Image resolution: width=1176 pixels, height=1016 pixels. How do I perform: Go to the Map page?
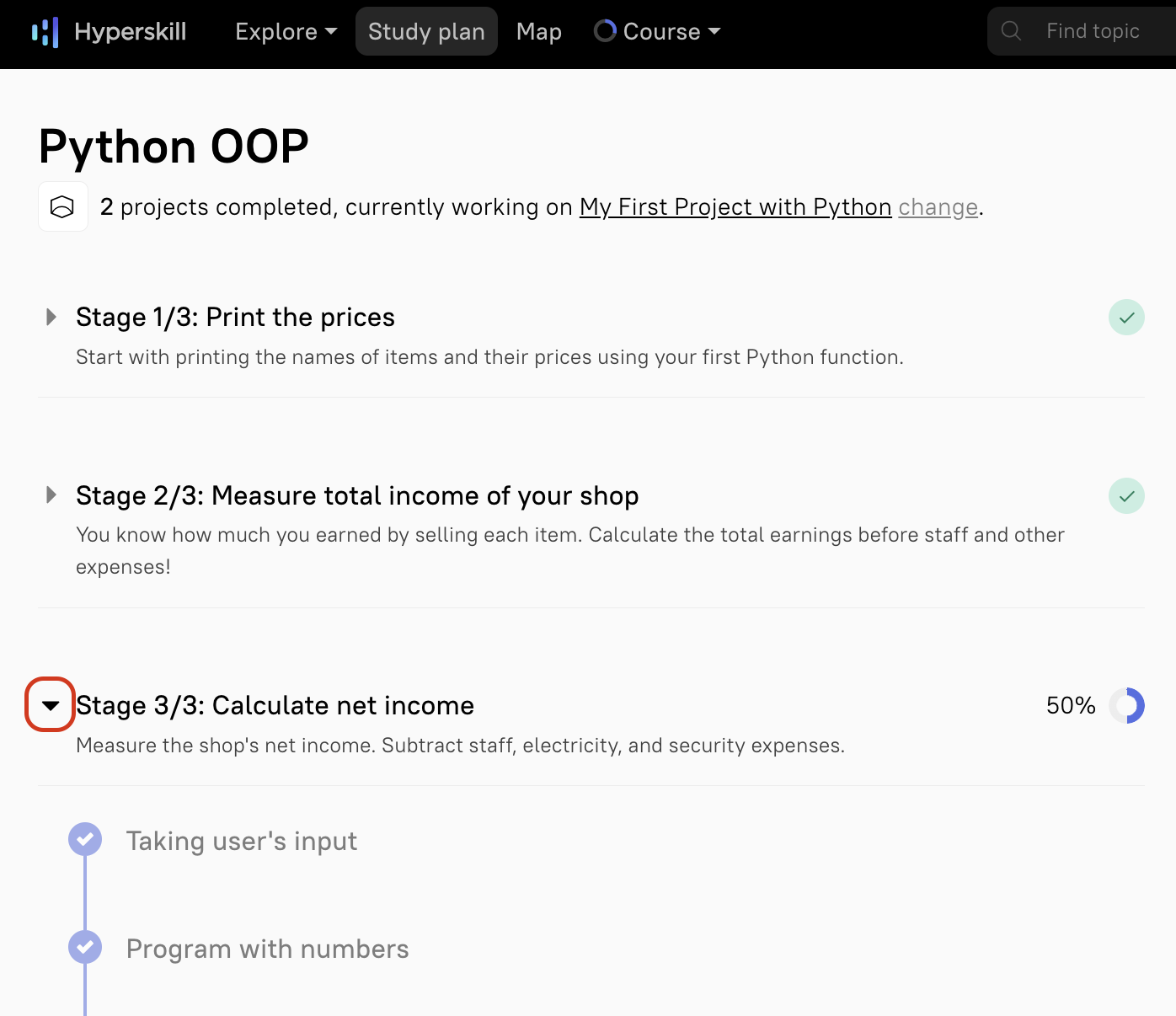[539, 32]
